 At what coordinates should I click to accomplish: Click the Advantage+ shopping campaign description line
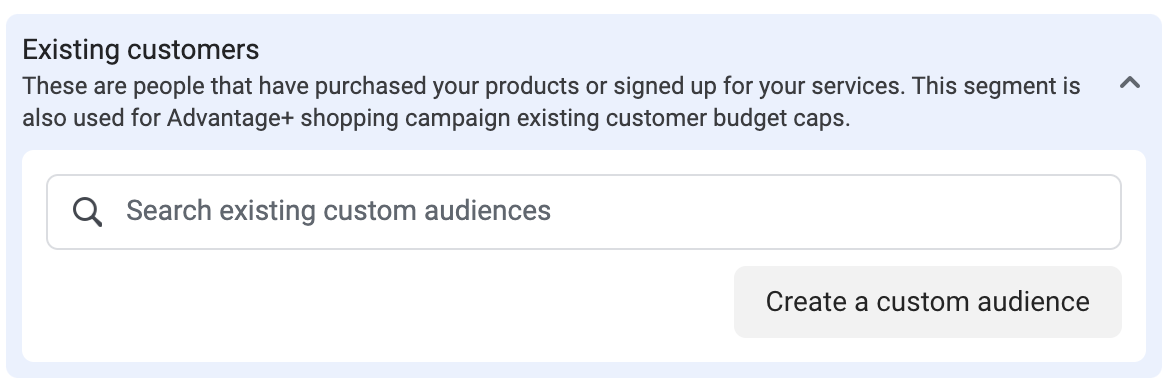pyautogui.click(x=436, y=119)
